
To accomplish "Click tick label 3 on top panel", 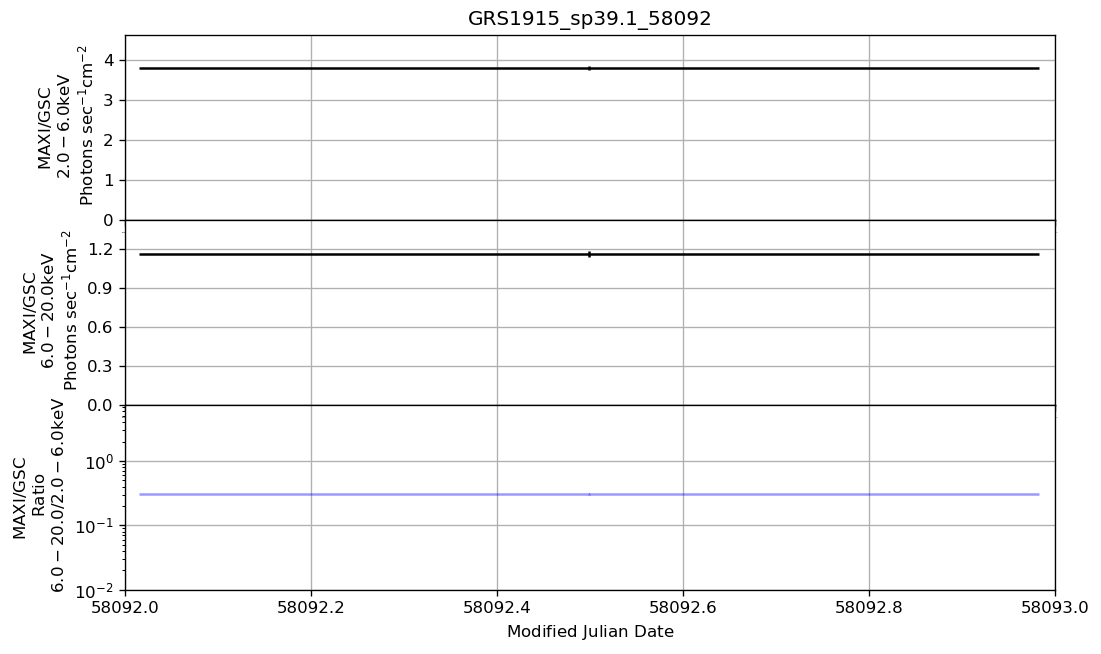I will tap(108, 100).
